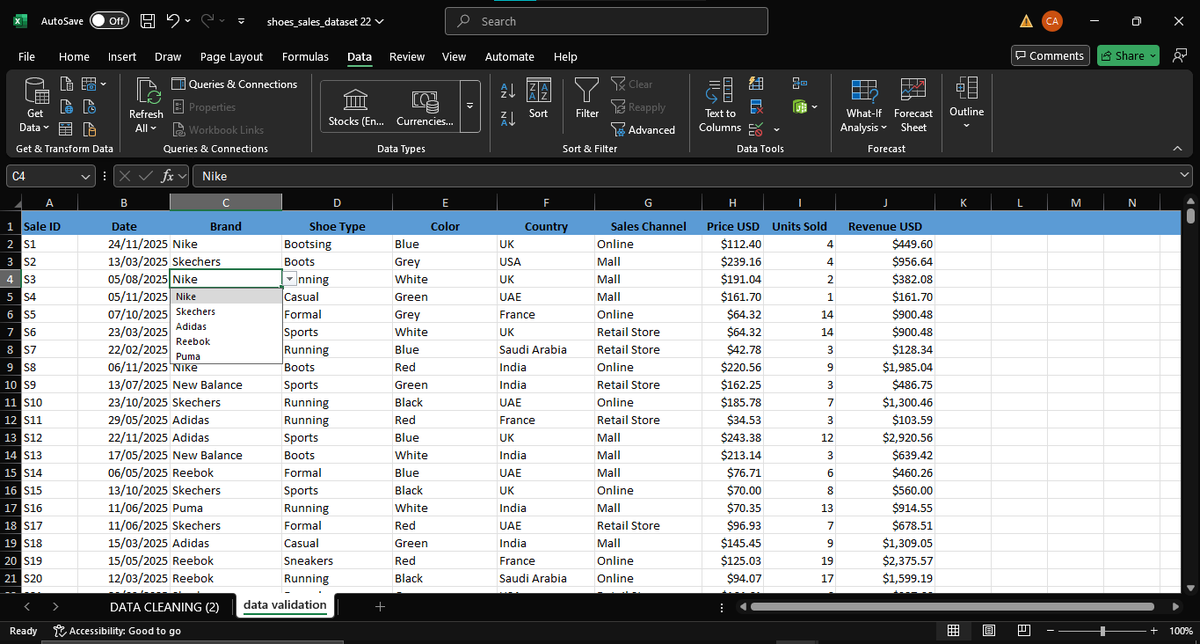Screen dimensions: 1200x644
Task: Click the zoom in plus button
Action: (1153, 630)
